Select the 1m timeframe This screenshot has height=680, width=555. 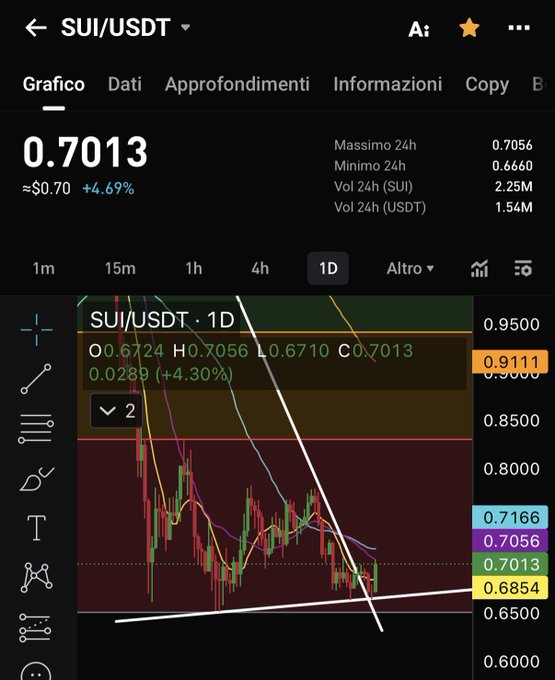[44, 268]
